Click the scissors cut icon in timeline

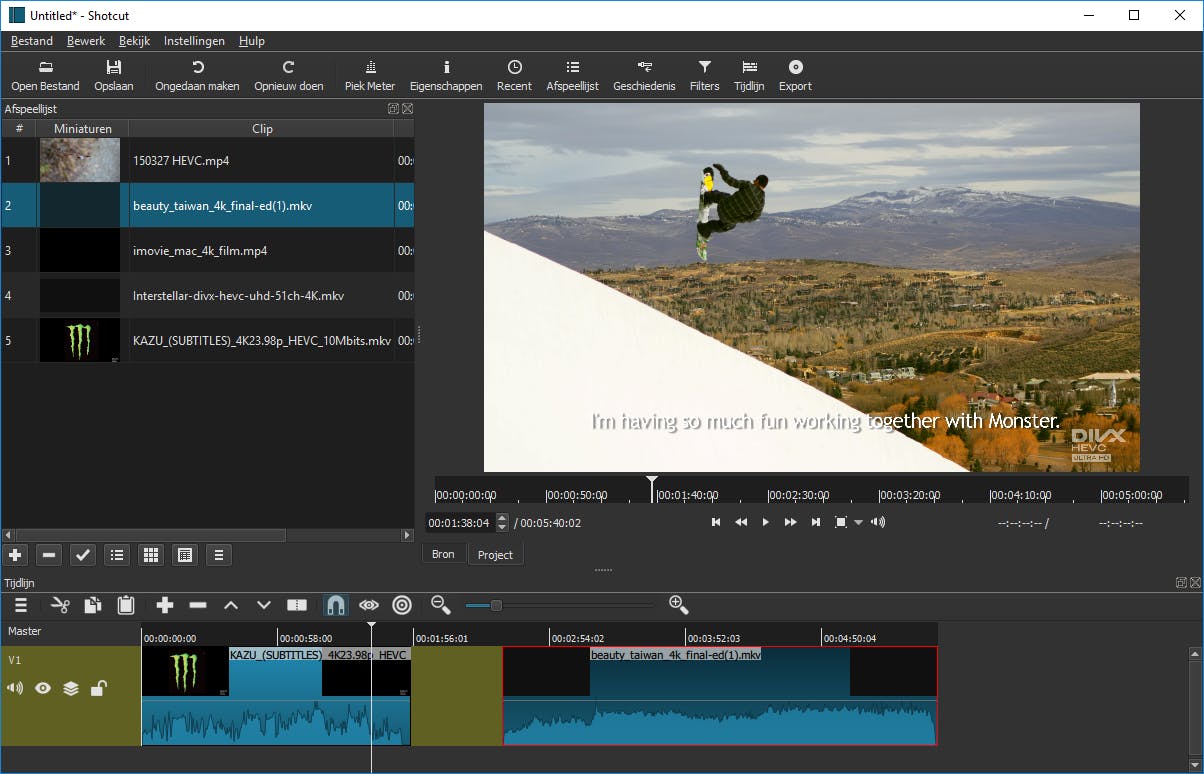tap(60, 605)
